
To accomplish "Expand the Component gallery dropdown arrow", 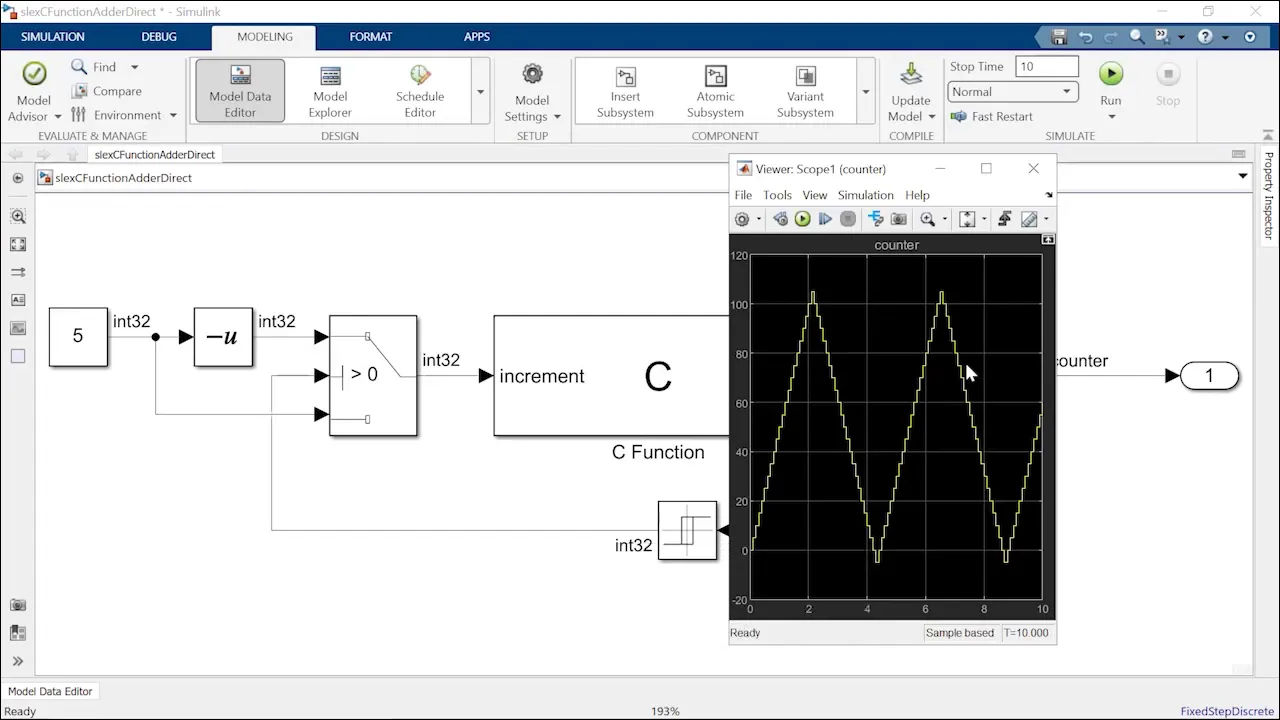I will coord(866,91).
